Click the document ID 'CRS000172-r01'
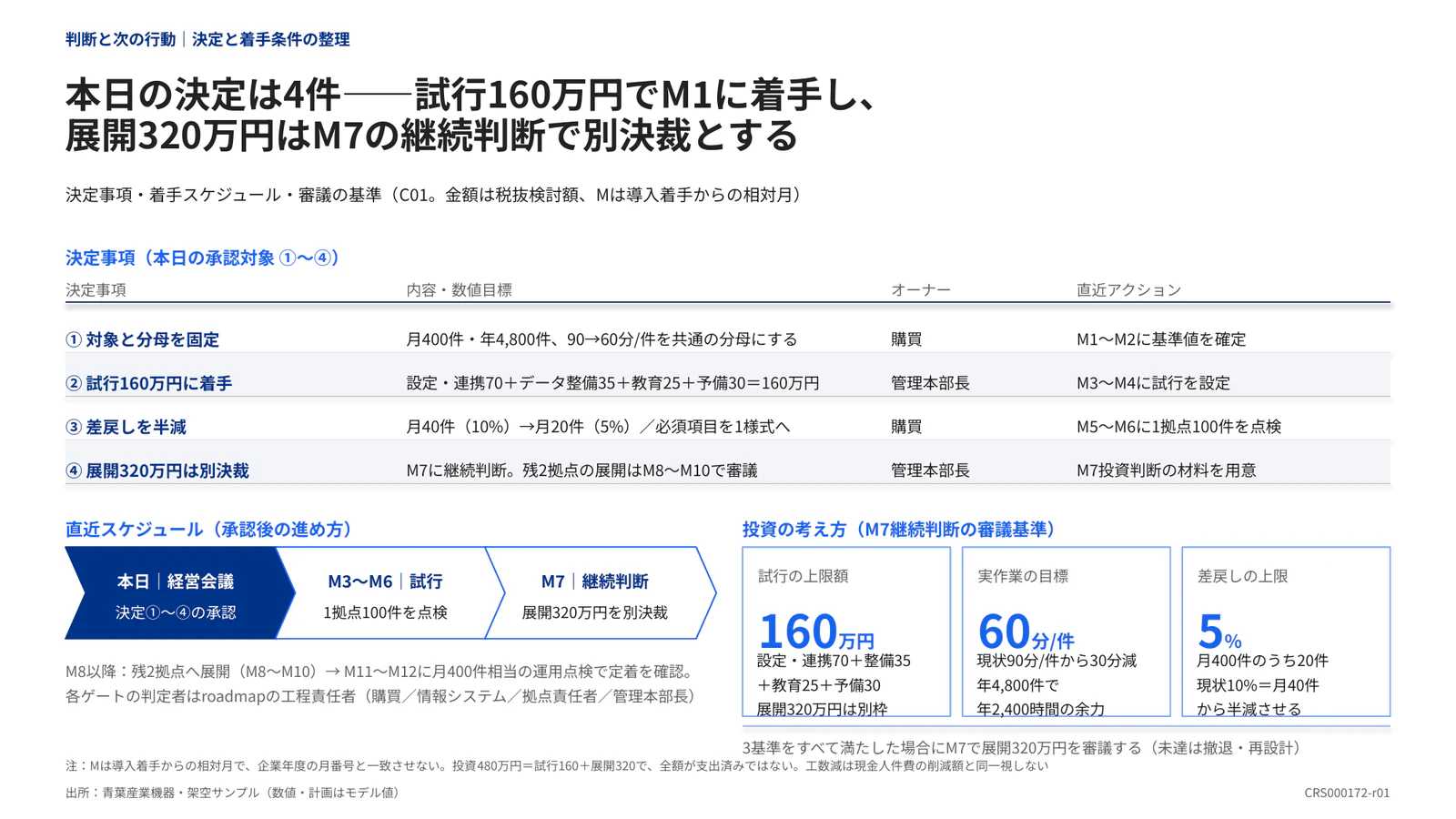Viewport: 1456px width, 819px height. 1347,793
